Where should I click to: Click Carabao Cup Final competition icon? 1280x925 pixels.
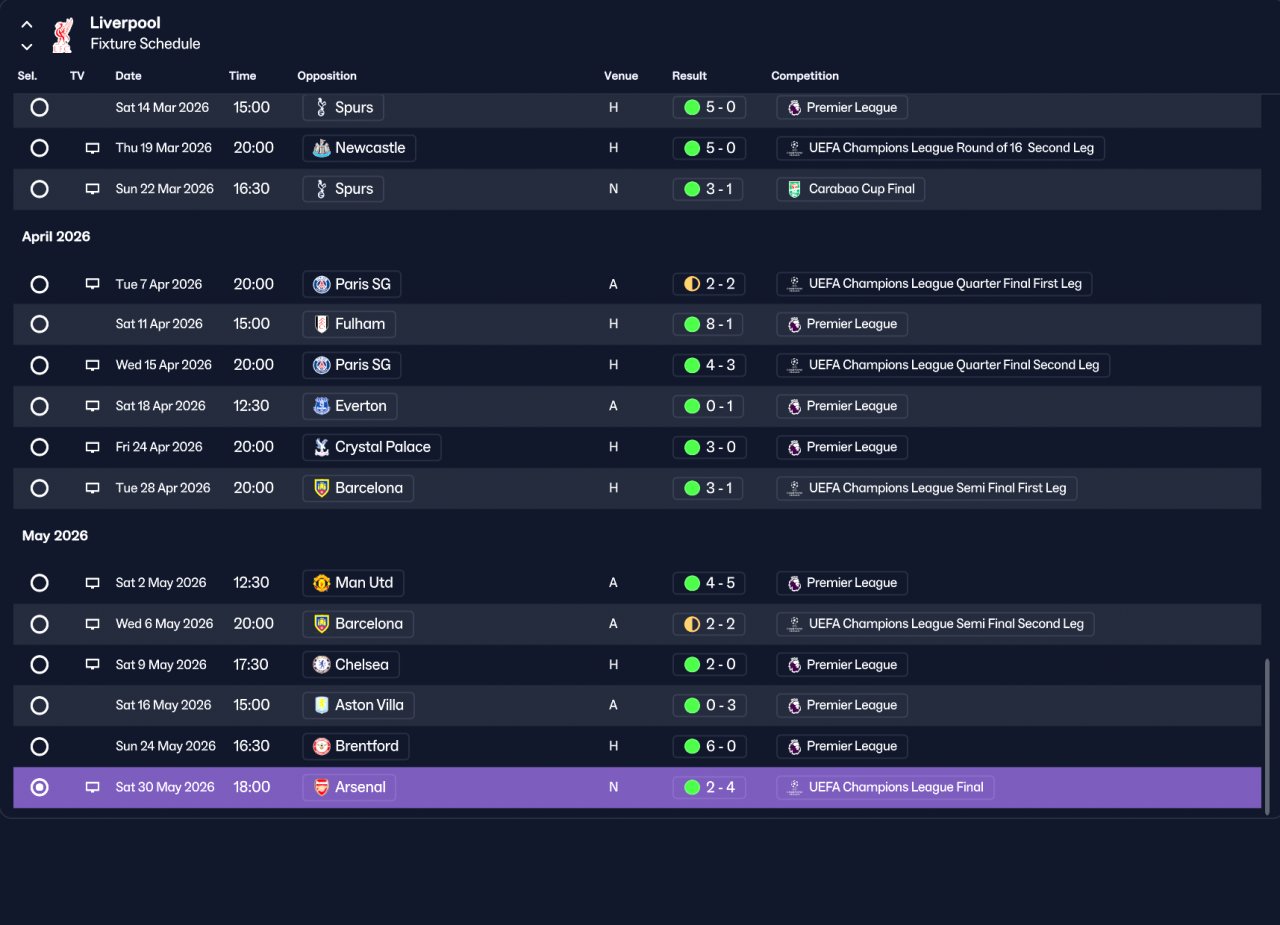coord(794,189)
